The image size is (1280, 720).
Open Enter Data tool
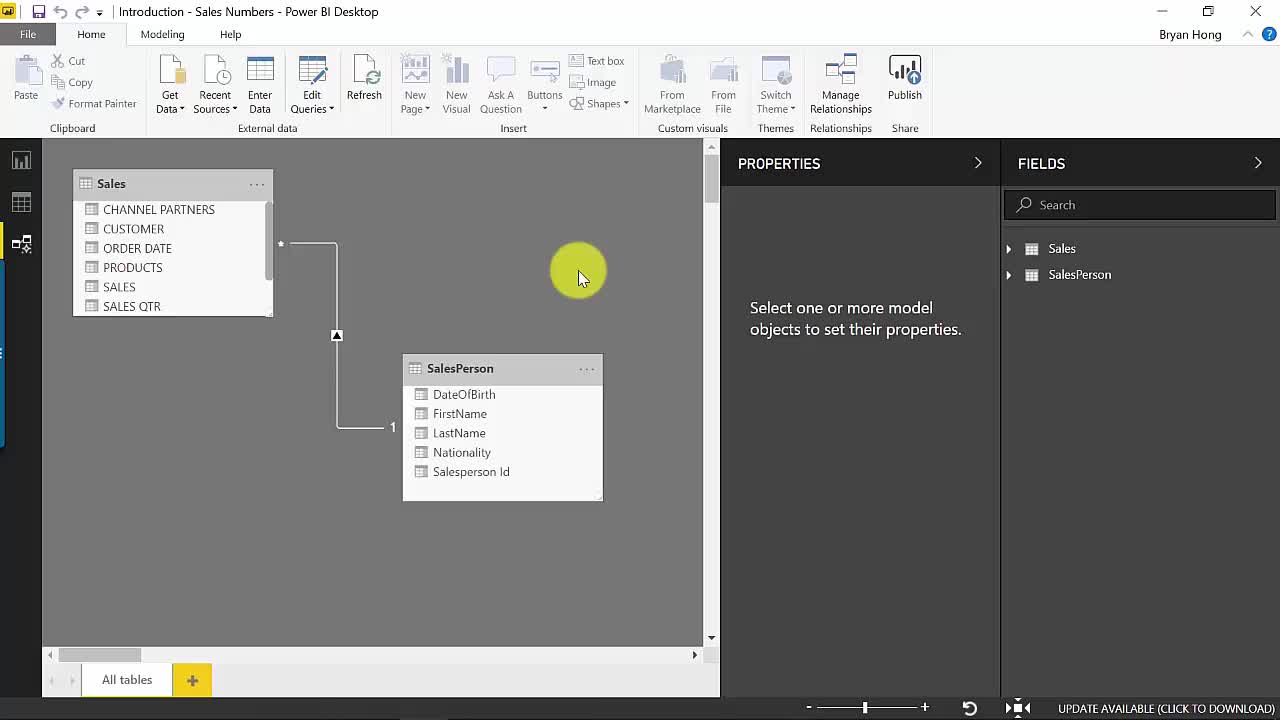(x=259, y=85)
